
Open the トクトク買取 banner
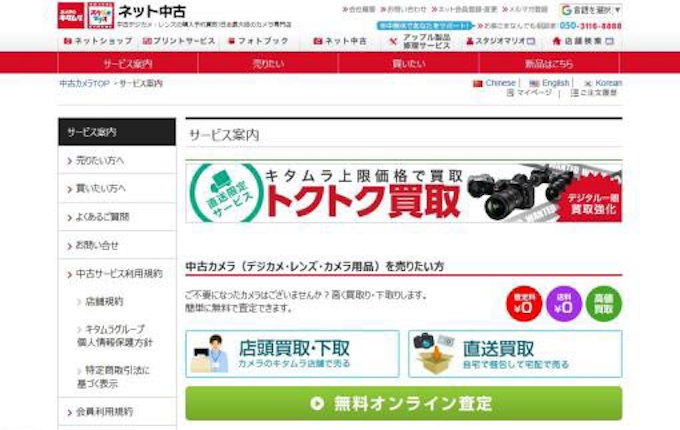click(x=403, y=191)
